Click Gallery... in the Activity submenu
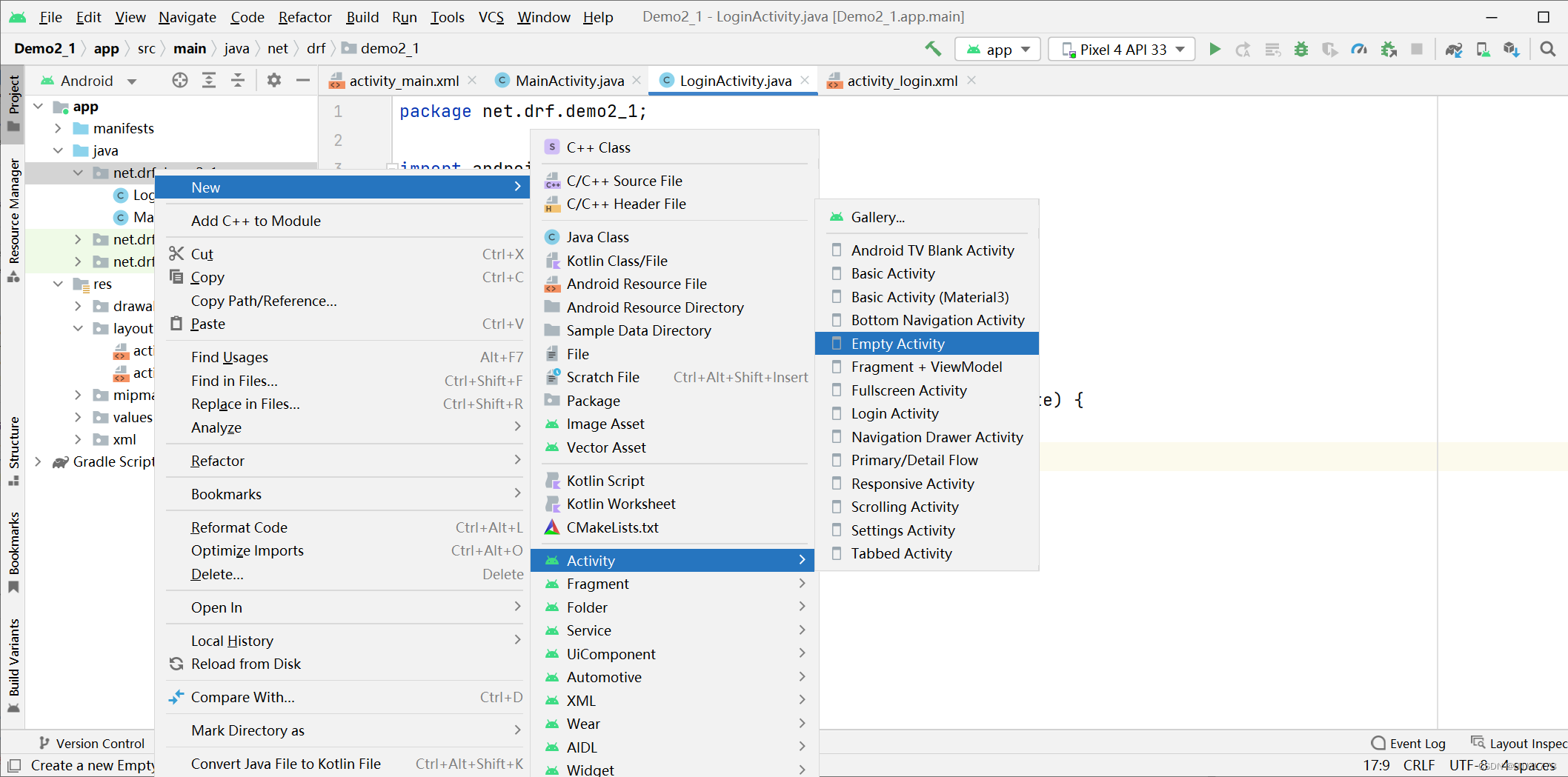The height and width of the screenshot is (777, 1568). click(x=926, y=217)
